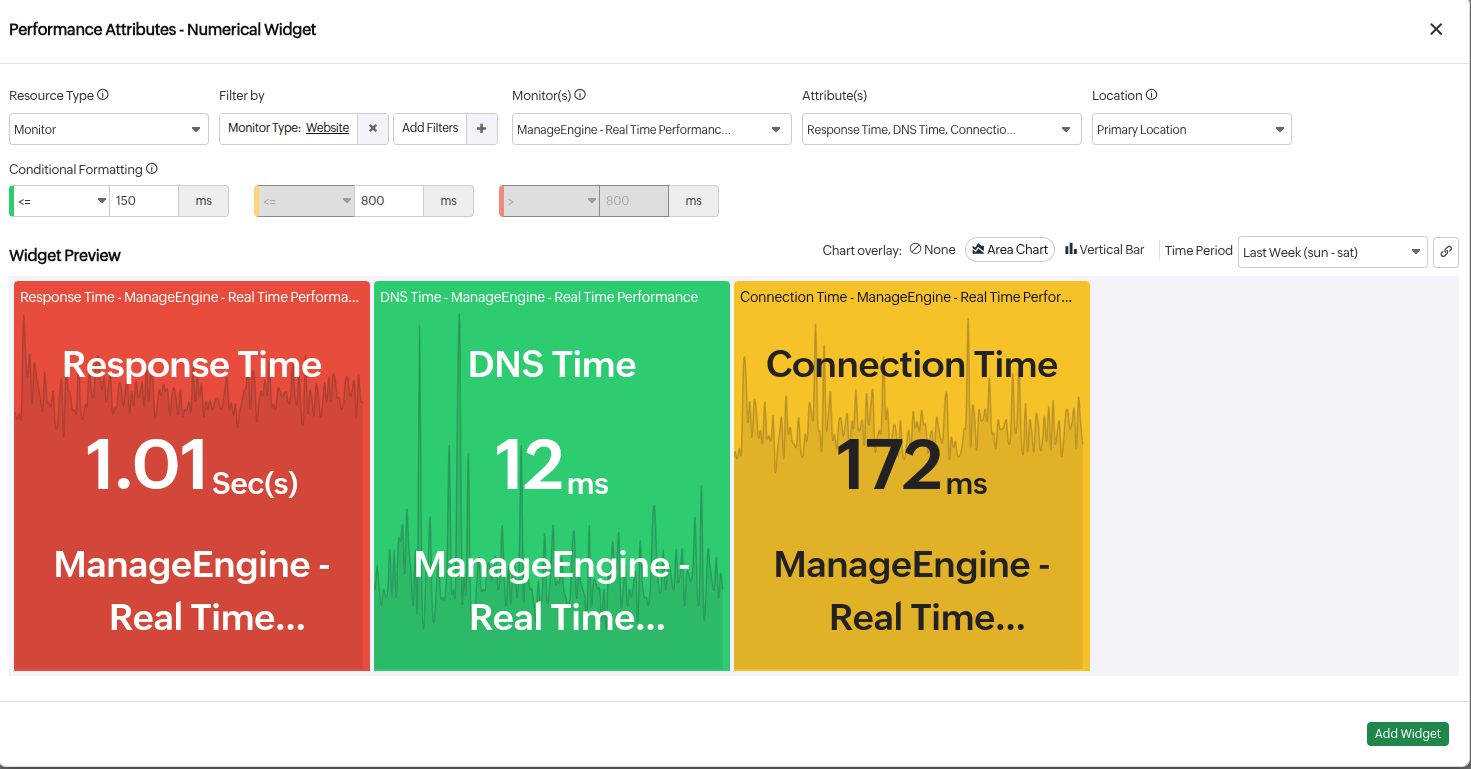
Task: Close the Numerical Widget dialog
Action: (x=1436, y=29)
